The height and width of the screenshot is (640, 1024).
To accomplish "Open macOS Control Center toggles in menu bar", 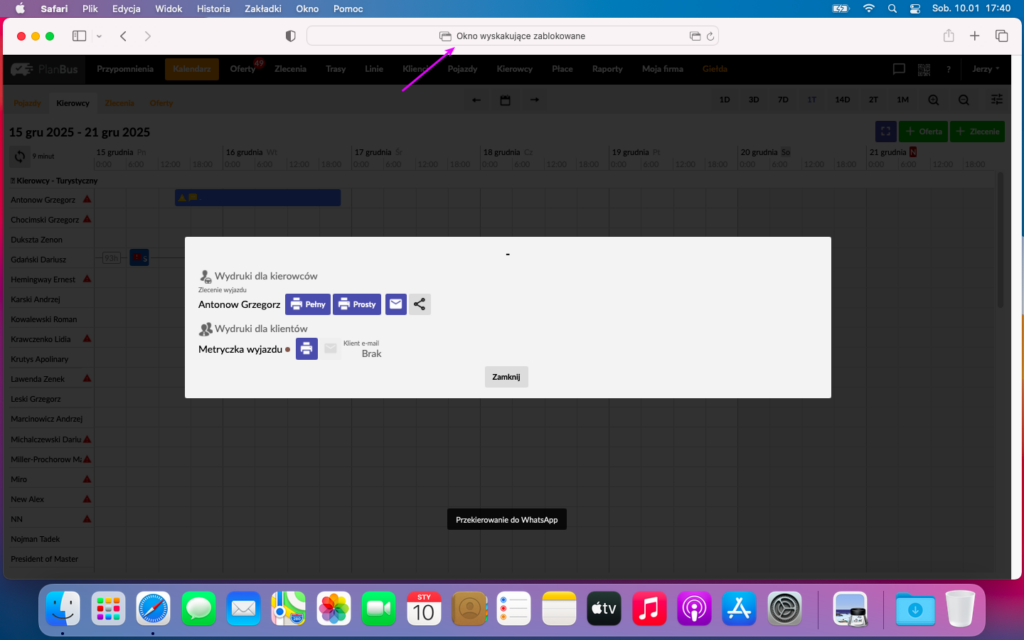I will click(914, 8).
